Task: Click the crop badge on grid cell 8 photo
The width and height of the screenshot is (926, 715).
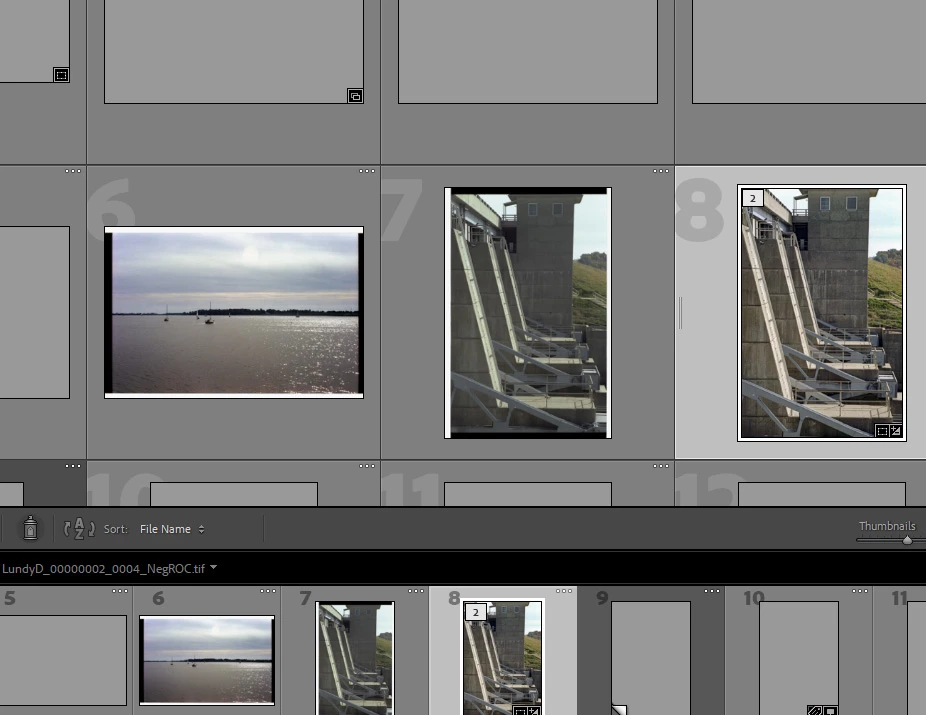Action: (882, 431)
